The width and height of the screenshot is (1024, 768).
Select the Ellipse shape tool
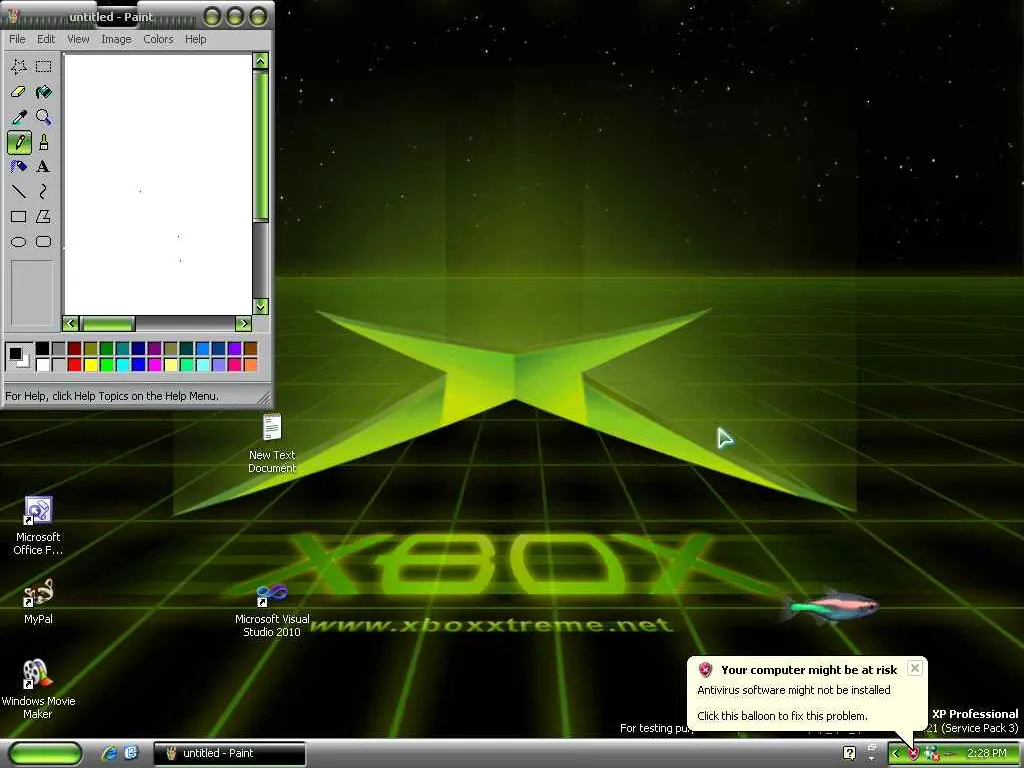(18, 242)
